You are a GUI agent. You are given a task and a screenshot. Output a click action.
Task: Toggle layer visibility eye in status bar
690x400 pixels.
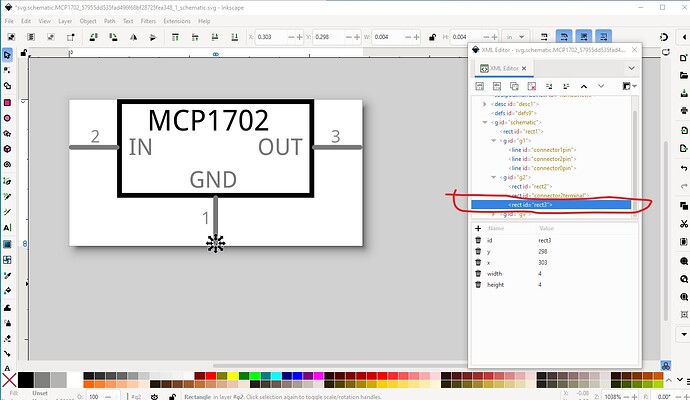click(154, 396)
